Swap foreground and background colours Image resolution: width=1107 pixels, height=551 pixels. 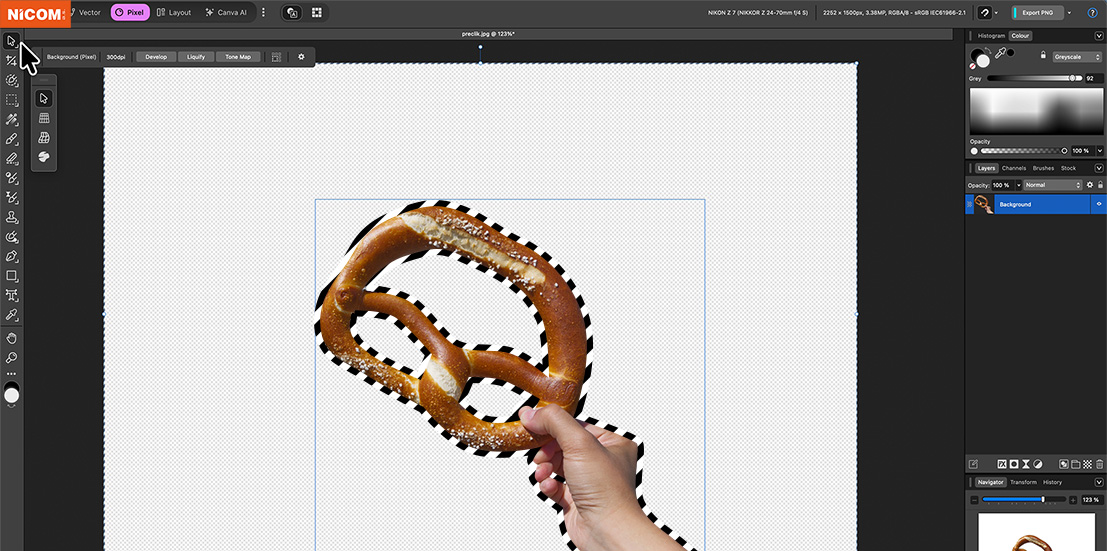(988, 50)
